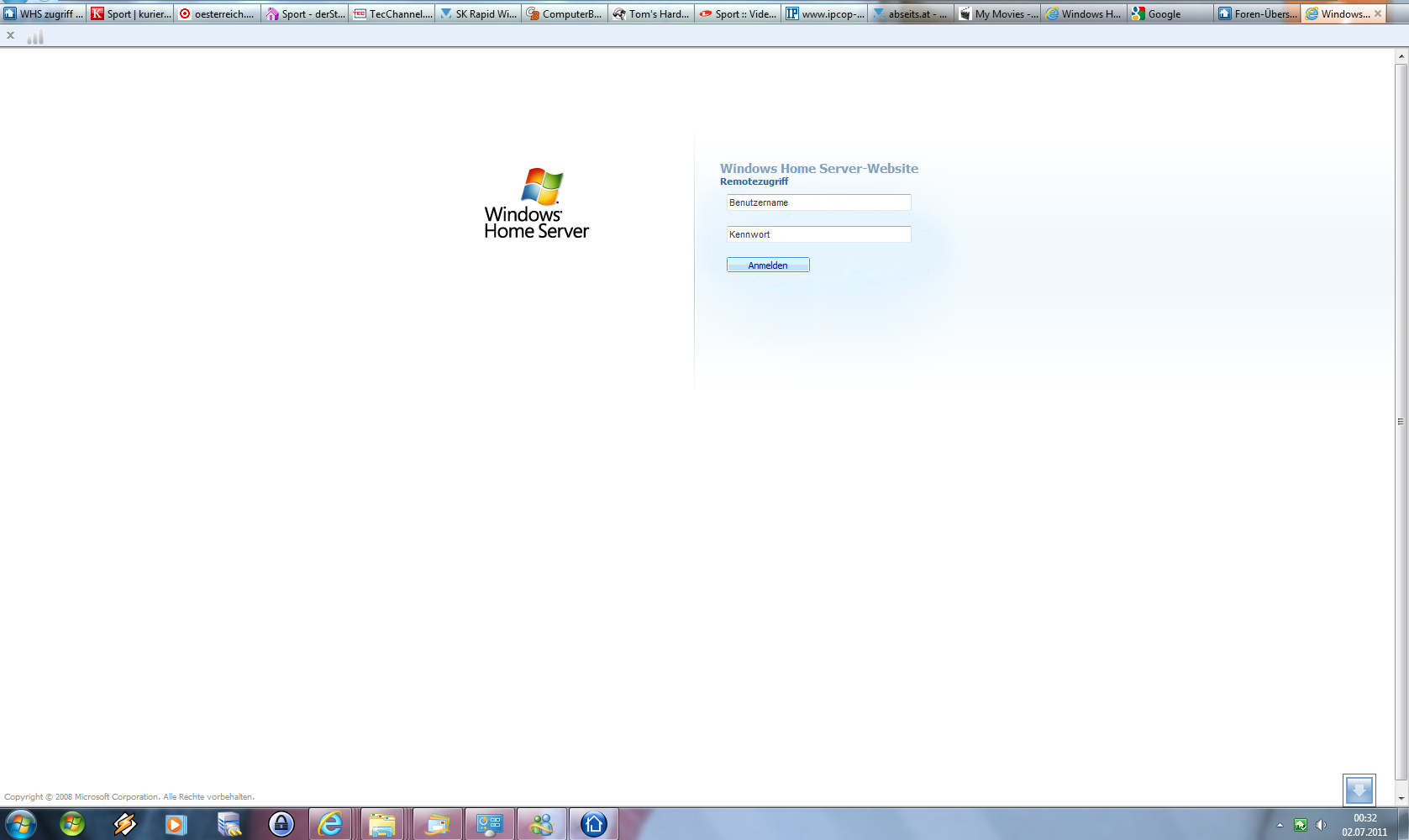This screenshot has height=840, width=1409.
Task: Click the green Home Server tray icon
Action: 1301,825
